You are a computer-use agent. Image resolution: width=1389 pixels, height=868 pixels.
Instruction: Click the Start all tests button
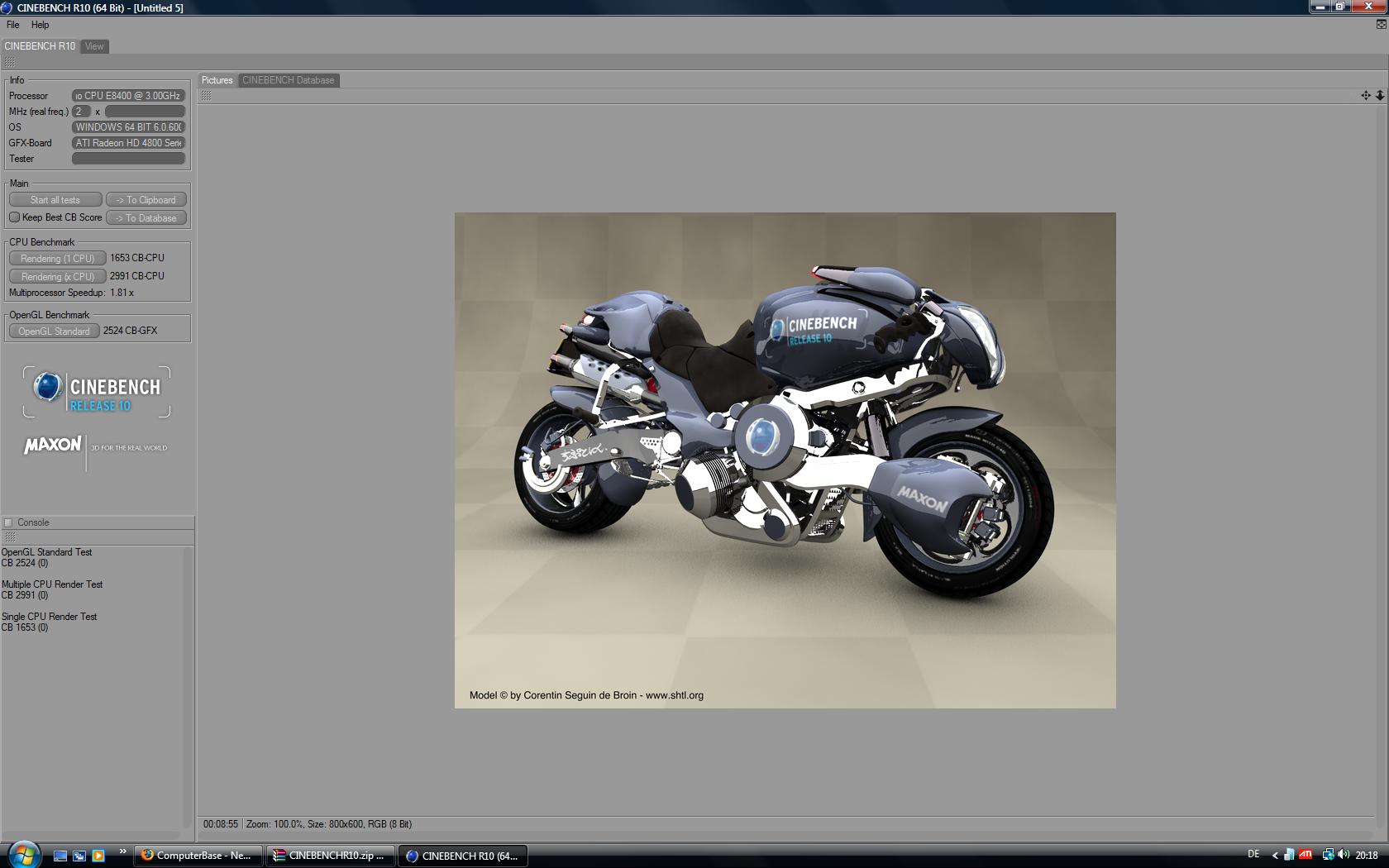(x=55, y=200)
